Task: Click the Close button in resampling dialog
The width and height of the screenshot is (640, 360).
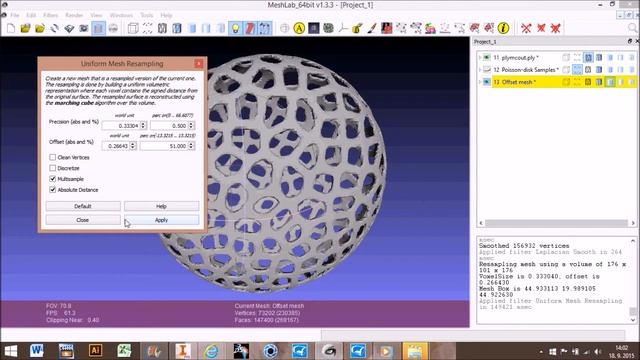Action: coord(83,220)
